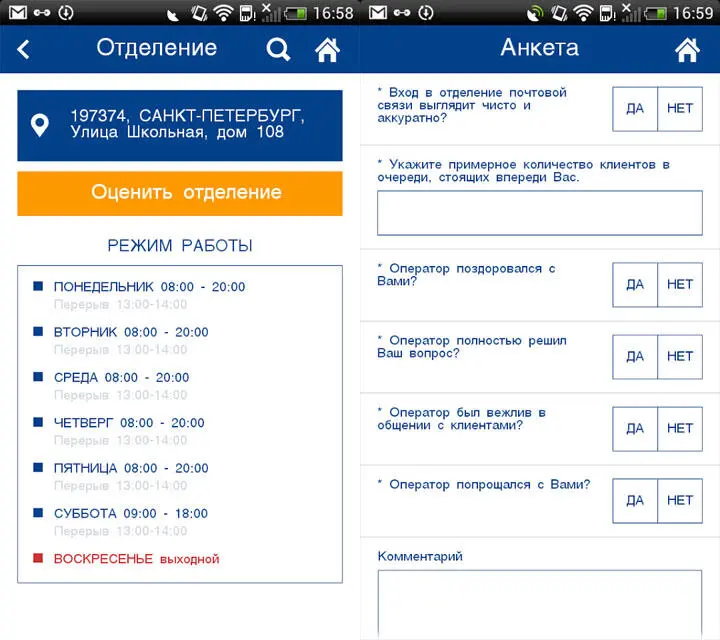Select ПЯТНИЦА 08:00 - 20:00 row
The width and height of the screenshot is (720, 640).
[x=121, y=468]
